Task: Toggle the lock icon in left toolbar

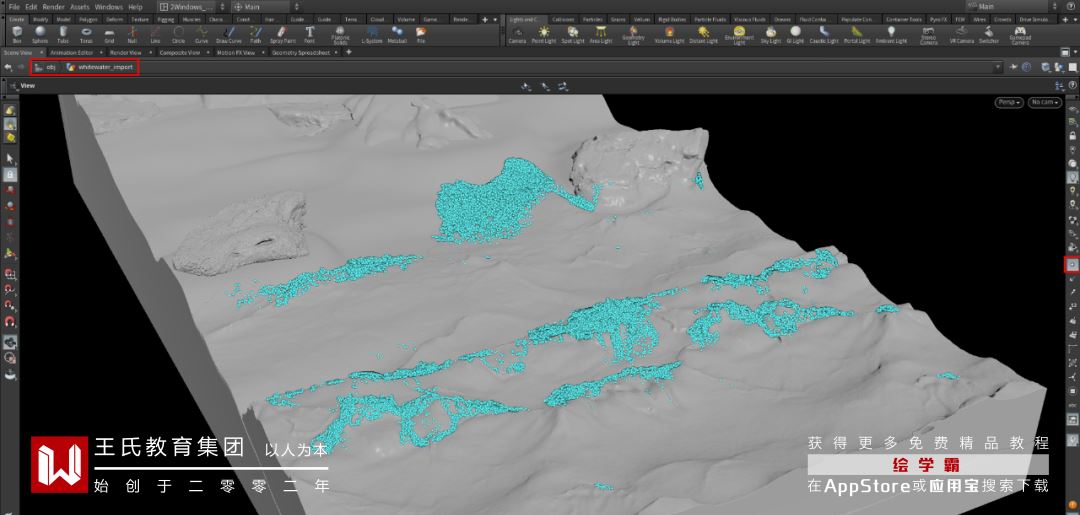Action: pos(10,174)
